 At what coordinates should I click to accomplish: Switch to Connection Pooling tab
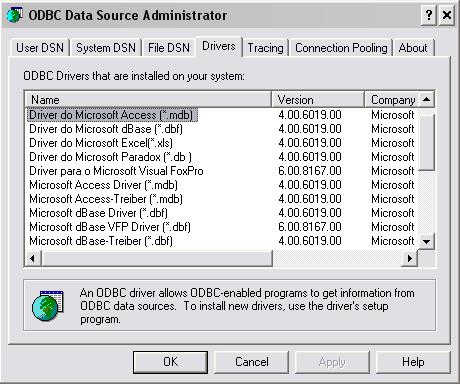pos(341,48)
